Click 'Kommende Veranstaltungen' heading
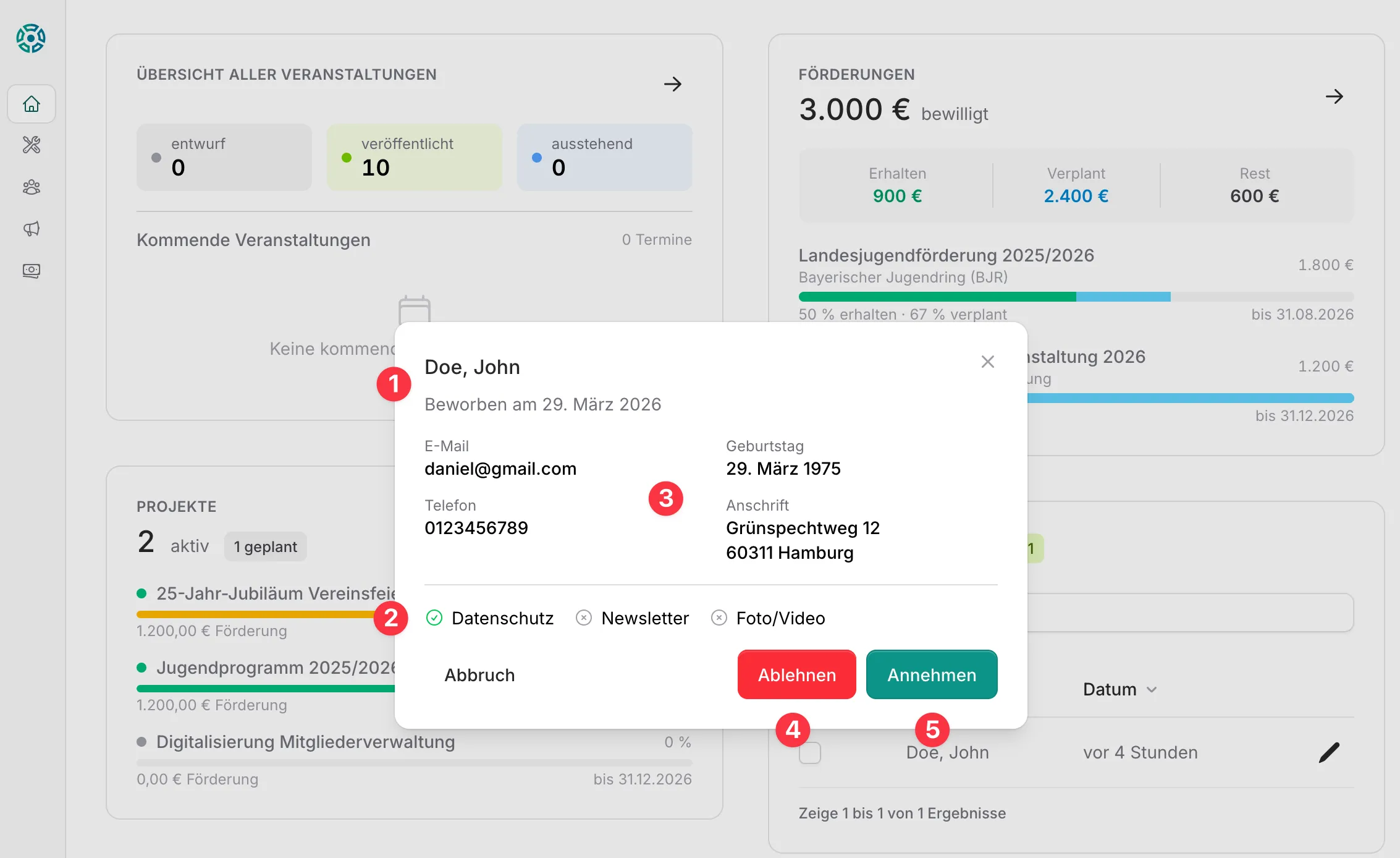Image resolution: width=1400 pixels, height=858 pixels. (253, 240)
